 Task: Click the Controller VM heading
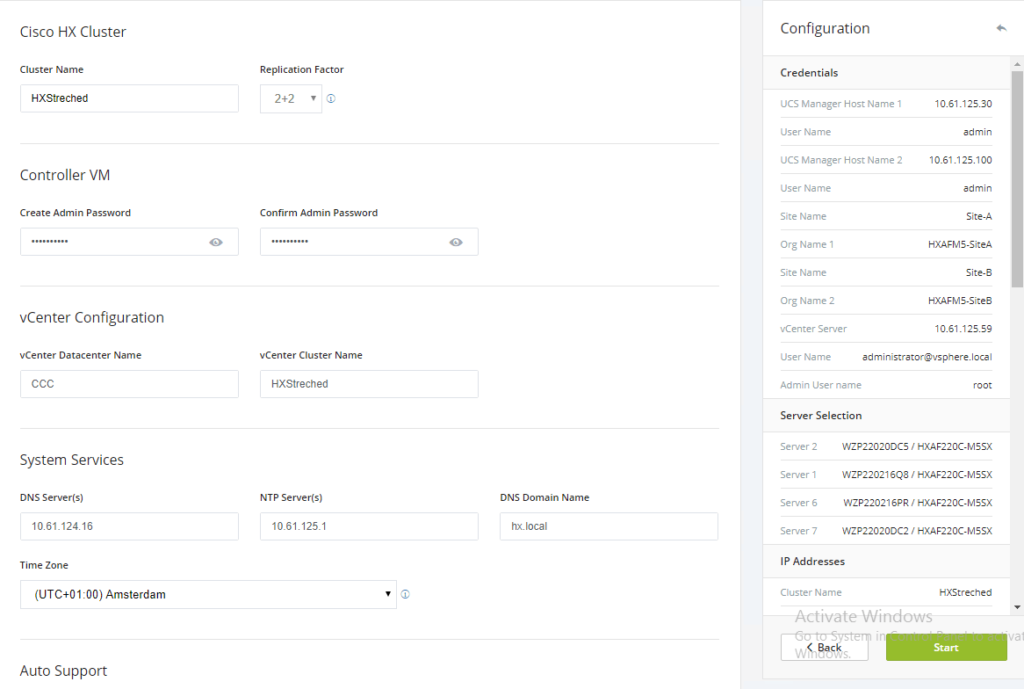[x=65, y=175]
